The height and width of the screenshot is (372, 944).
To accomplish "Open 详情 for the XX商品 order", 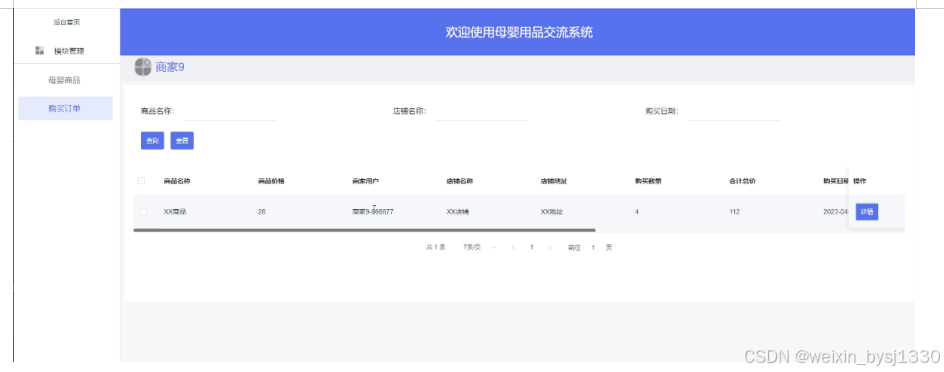I will (x=867, y=212).
